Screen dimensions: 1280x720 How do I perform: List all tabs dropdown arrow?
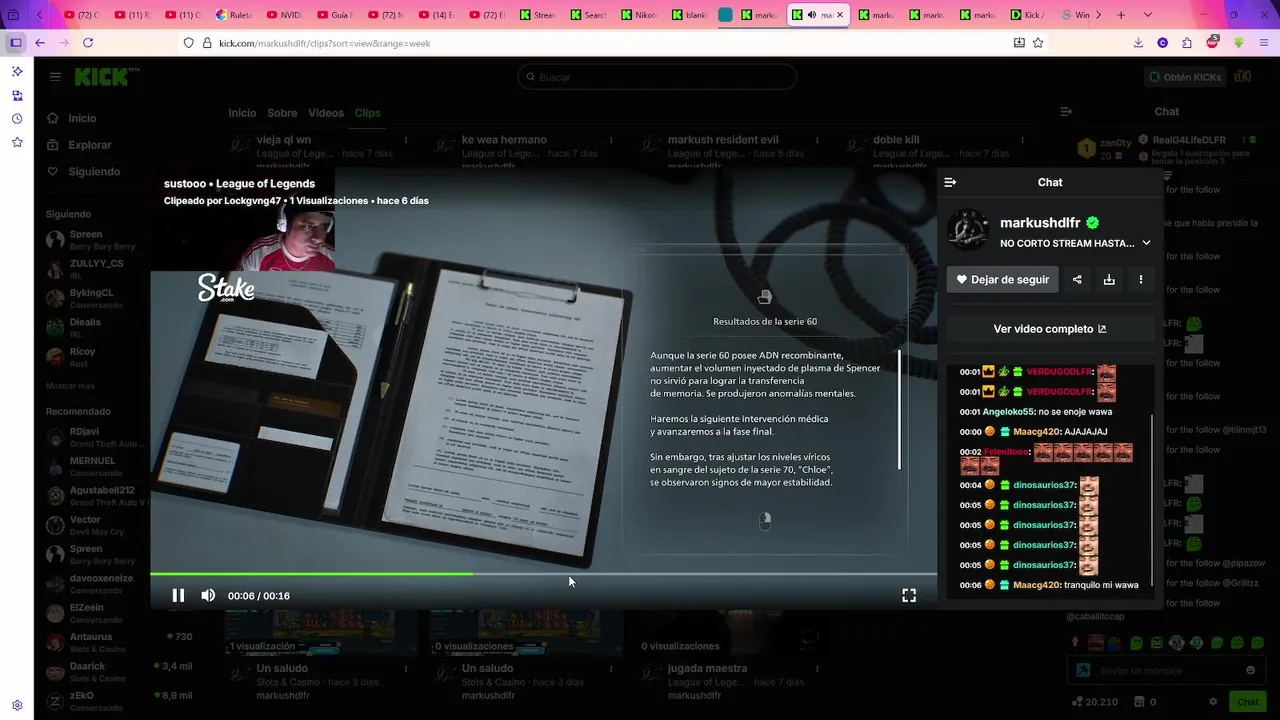(1147, 15)
